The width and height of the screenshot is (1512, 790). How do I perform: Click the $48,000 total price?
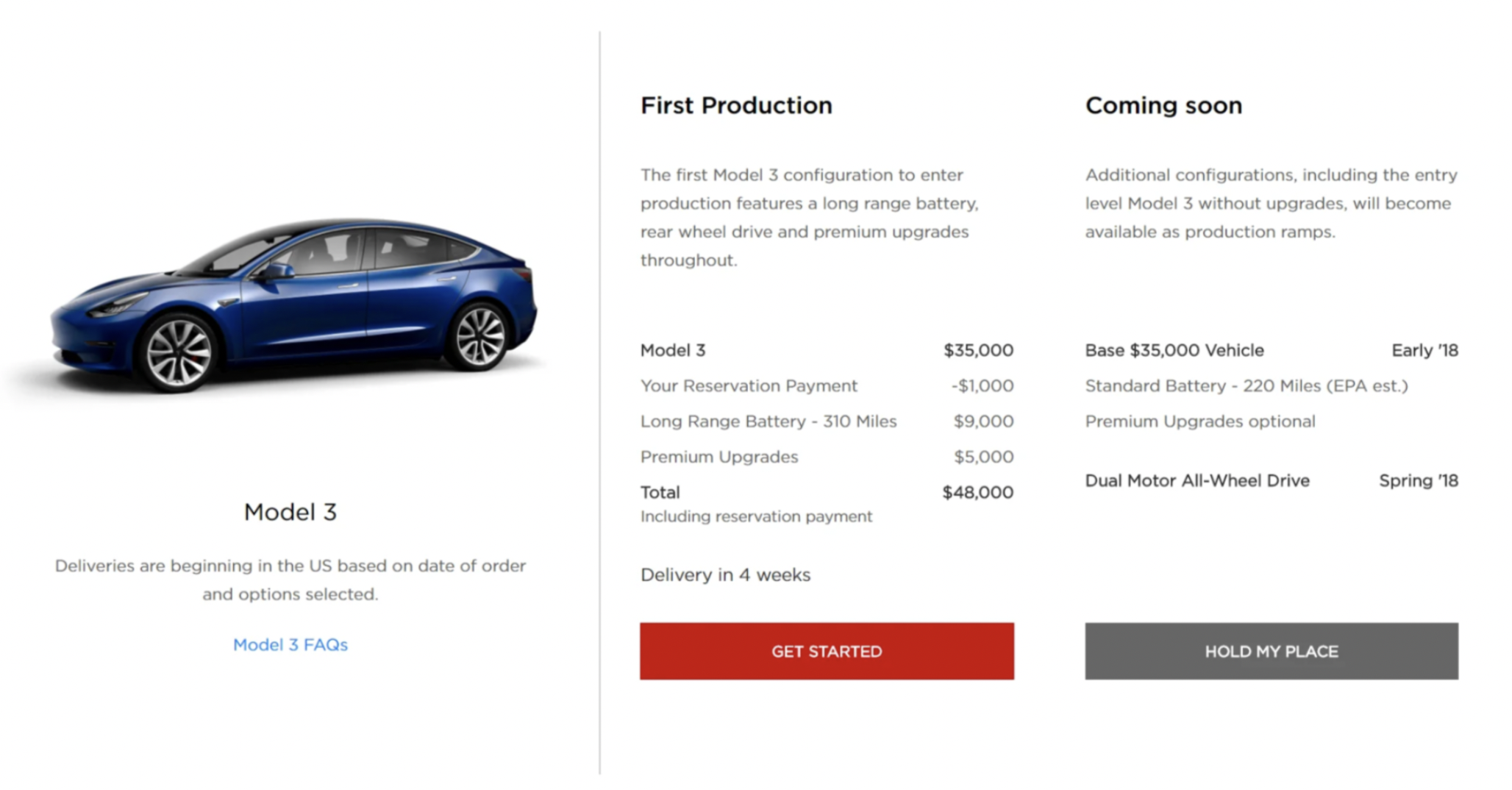point(977,492)
